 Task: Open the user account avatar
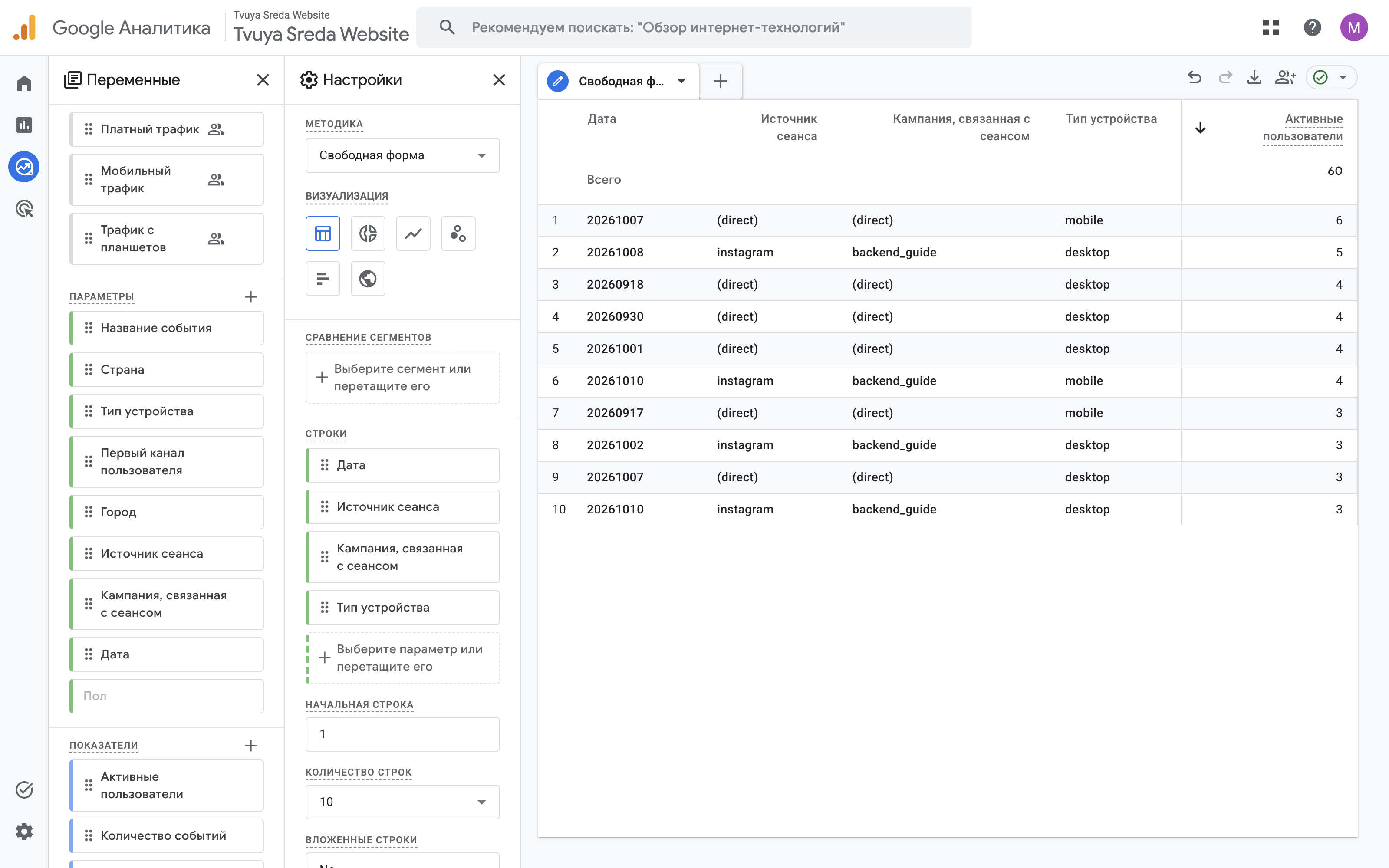[1354, 27]
